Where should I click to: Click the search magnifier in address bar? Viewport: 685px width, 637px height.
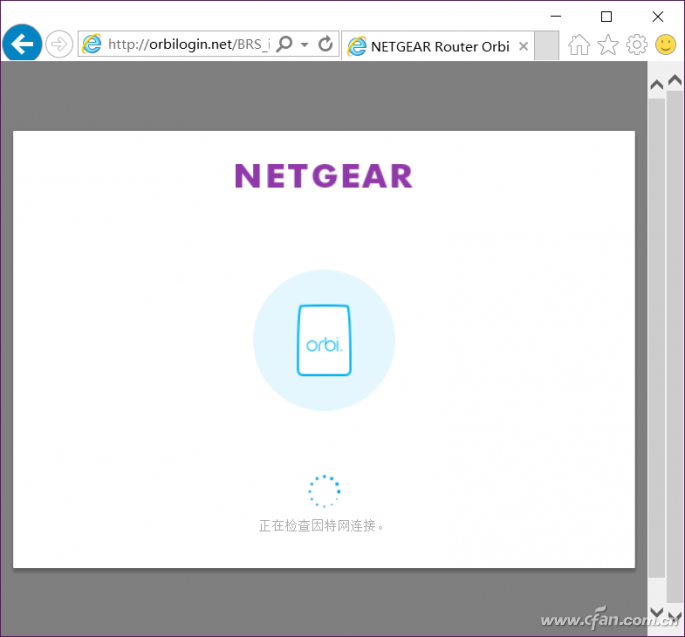point(285,44)
